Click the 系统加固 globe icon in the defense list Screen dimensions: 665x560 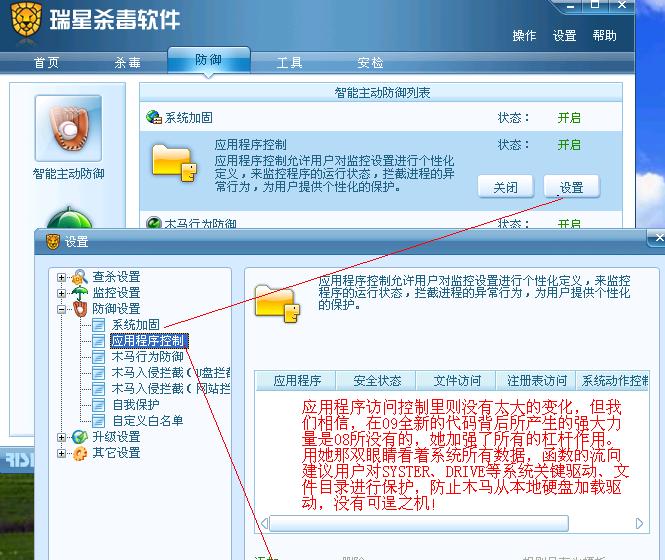(x=154, y=117)
